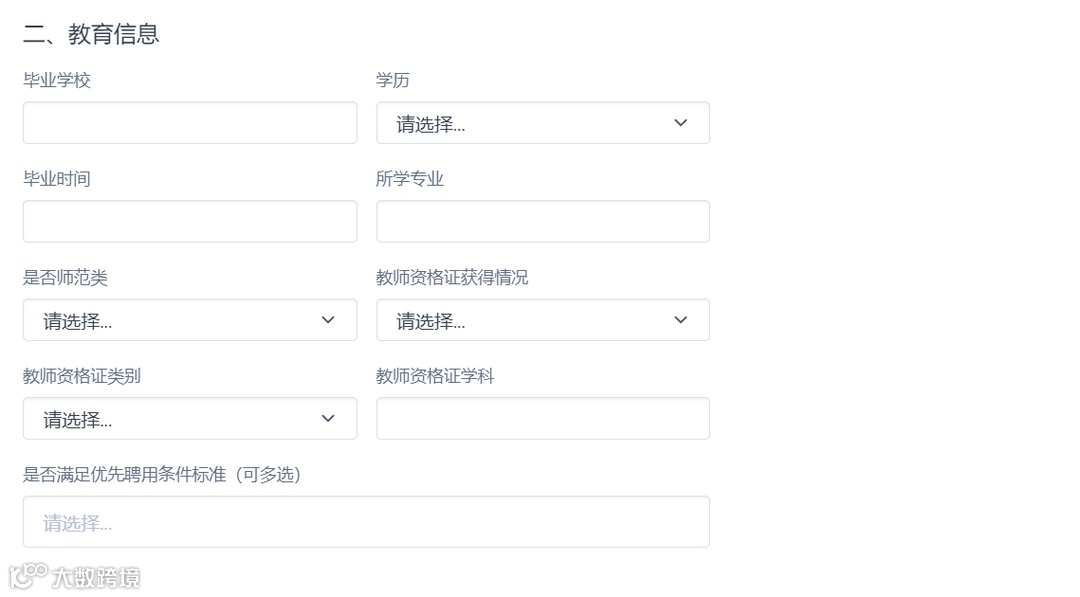
Task: Open the 学历 dropdown
Action: (x=542, y=123)
